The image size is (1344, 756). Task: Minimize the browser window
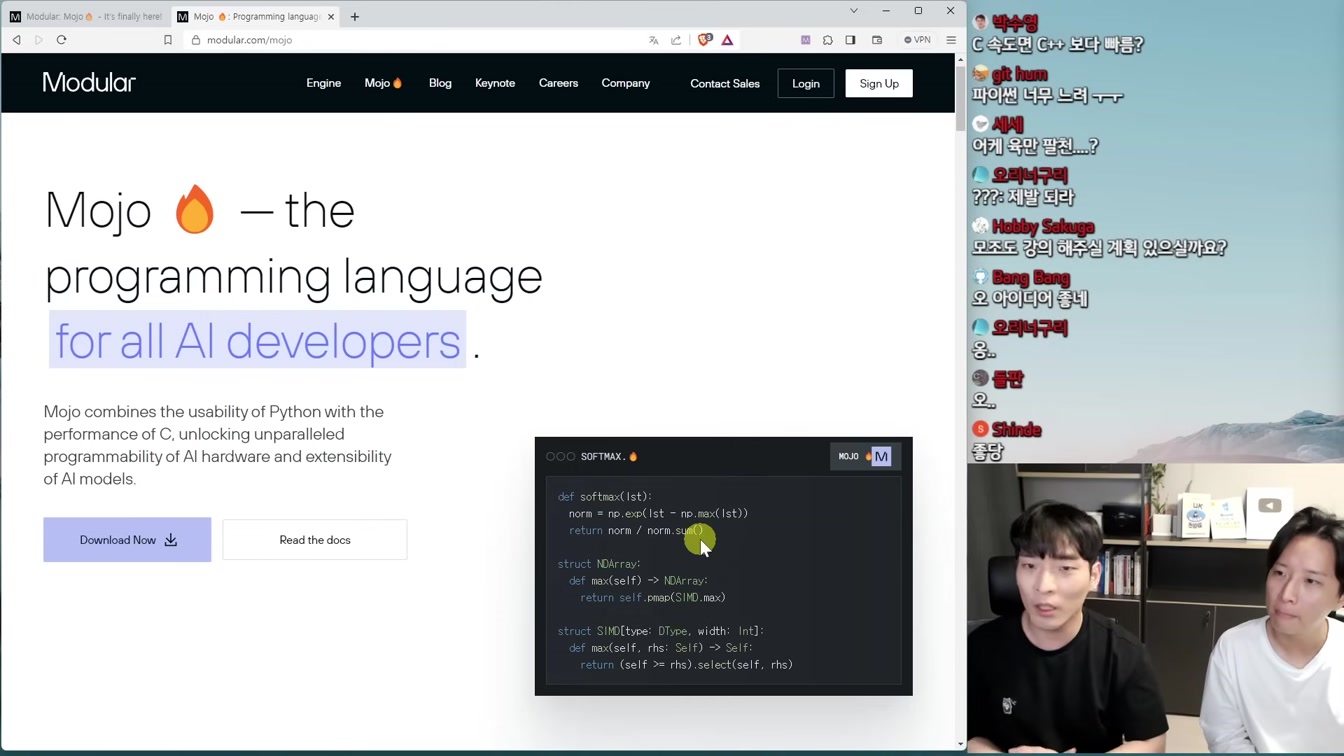pos(886,11)
